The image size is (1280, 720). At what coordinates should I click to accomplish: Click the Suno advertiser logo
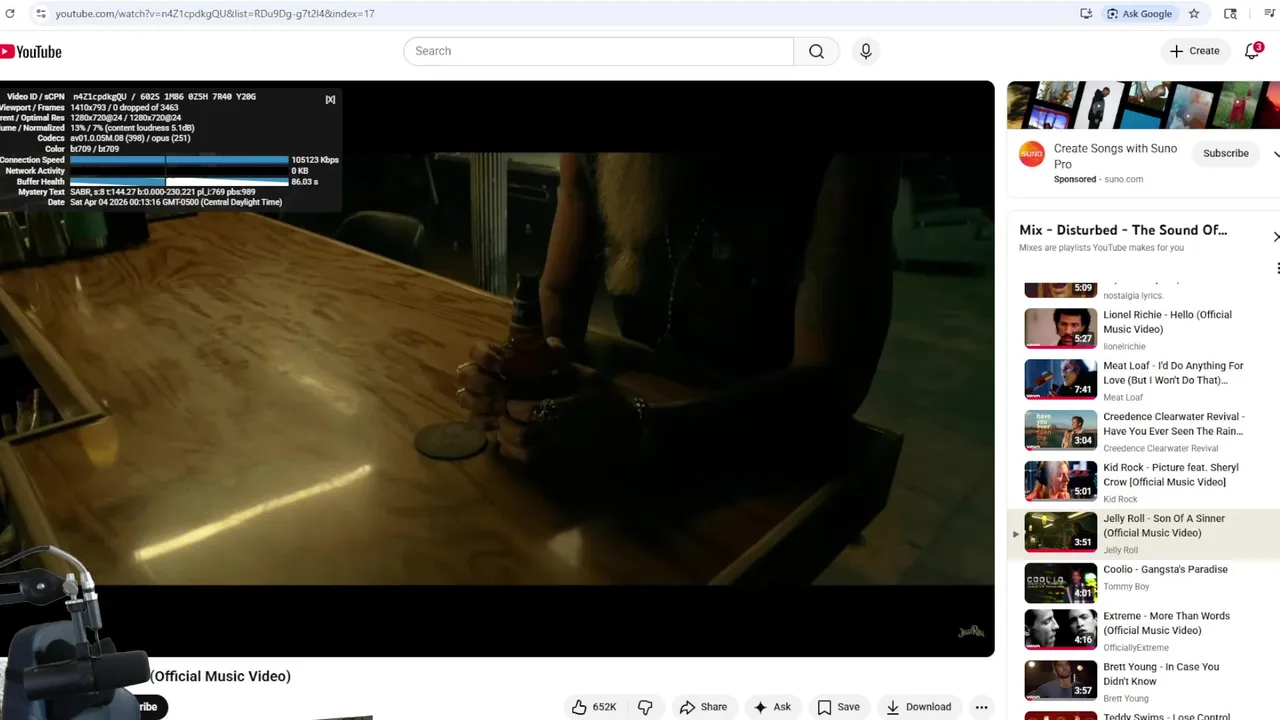click(x=1031, y=154)
